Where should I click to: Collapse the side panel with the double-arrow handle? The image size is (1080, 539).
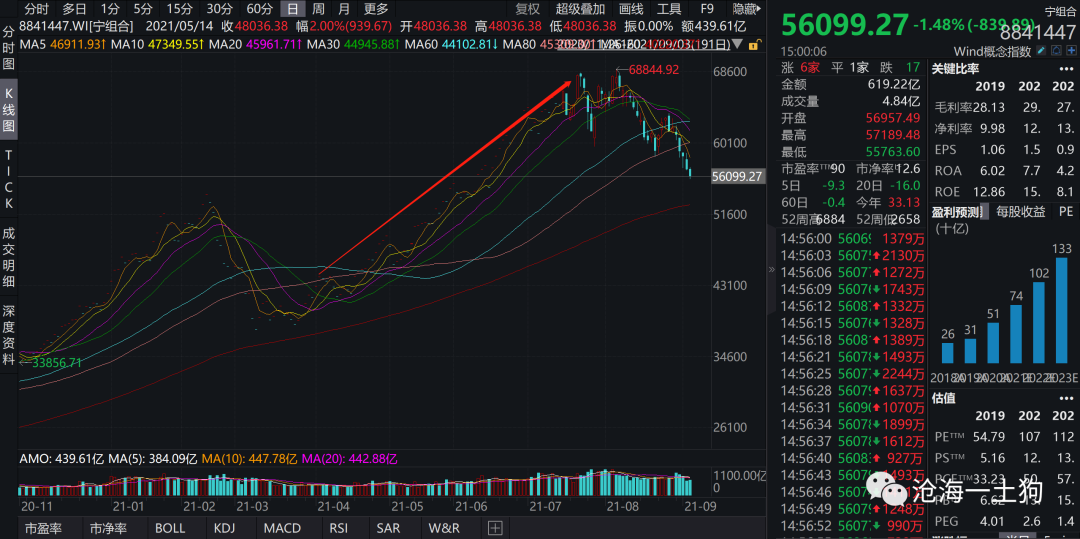(770, 269)
